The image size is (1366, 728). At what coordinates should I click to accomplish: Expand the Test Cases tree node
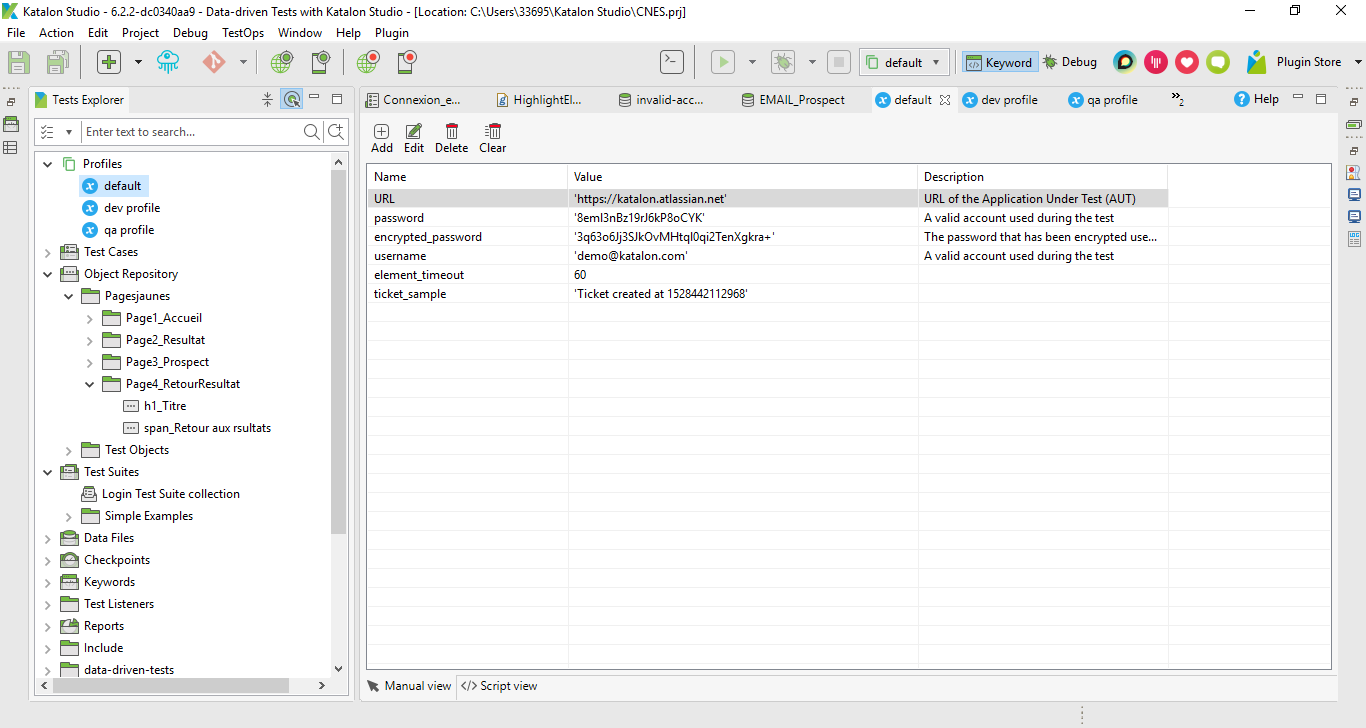pyautogui.click(x=48, y=252)
